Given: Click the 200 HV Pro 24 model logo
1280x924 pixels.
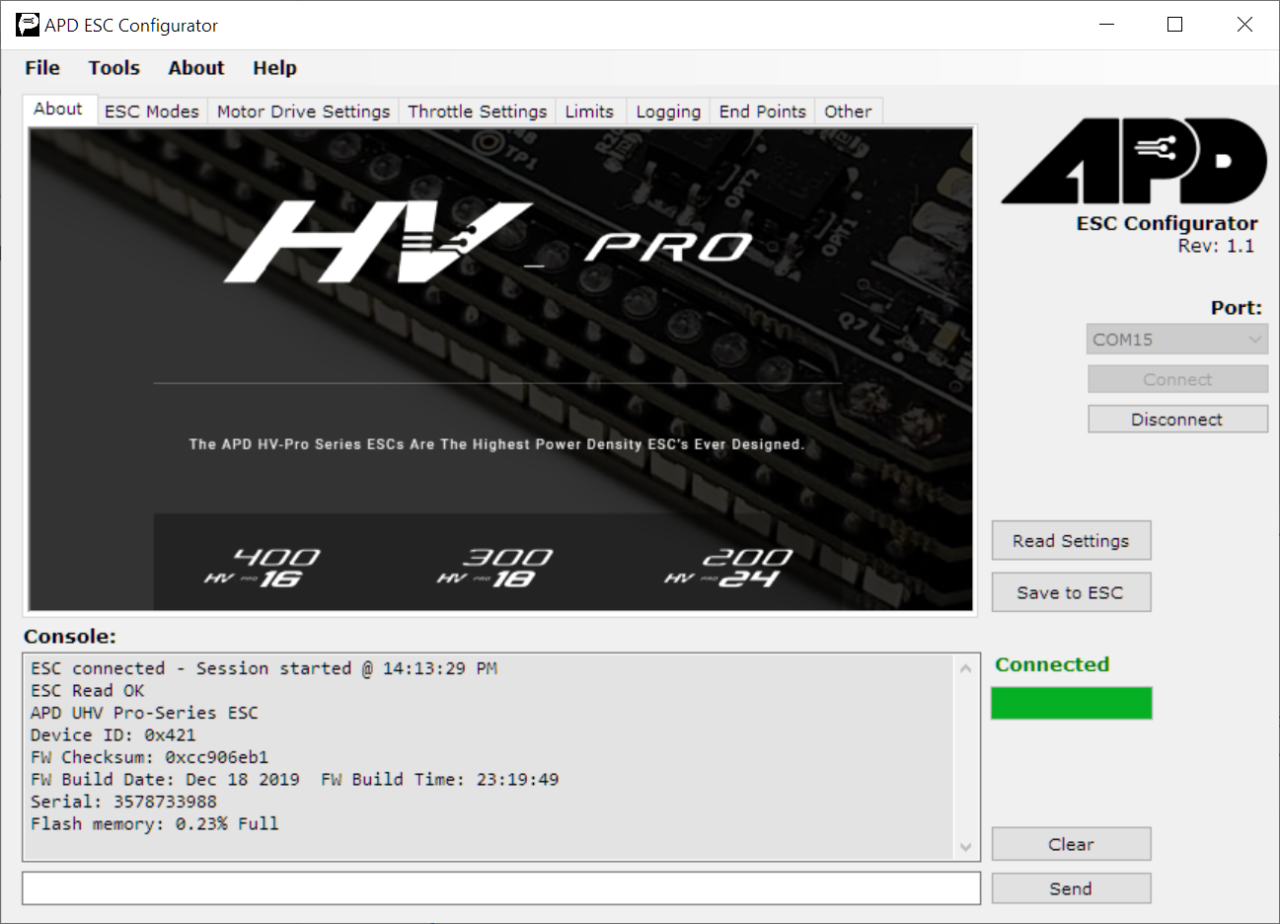Looking at the screenshot, I should point(729,567).
